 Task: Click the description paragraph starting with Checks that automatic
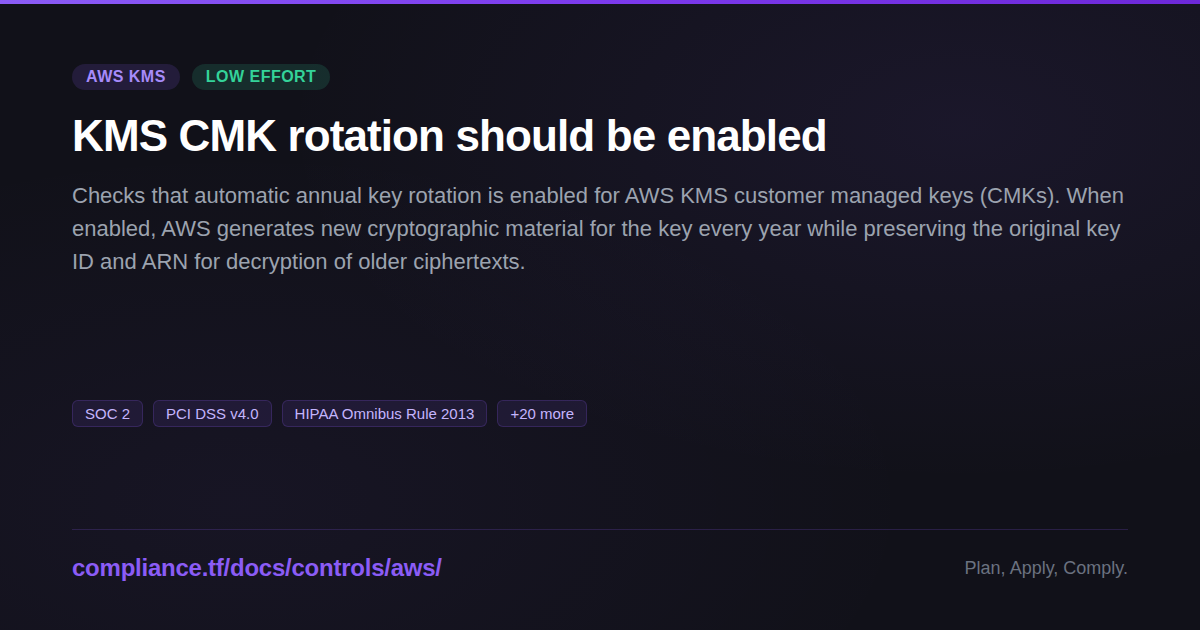click(x=598, y=229)
